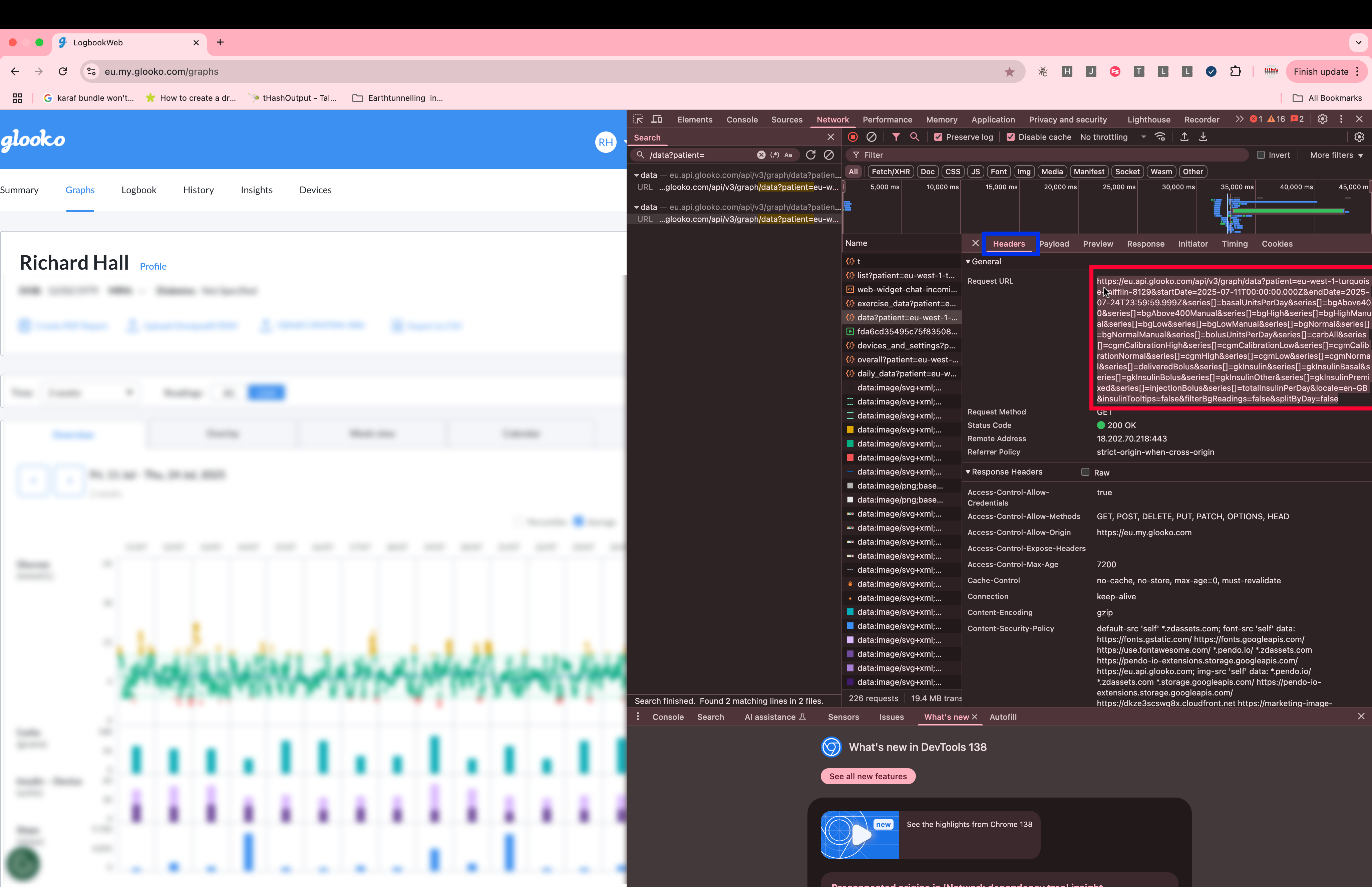The height and width of the screenshot is (887, 1372).
Task: Open the inspect element picker tool
Action: click(638, 119)
